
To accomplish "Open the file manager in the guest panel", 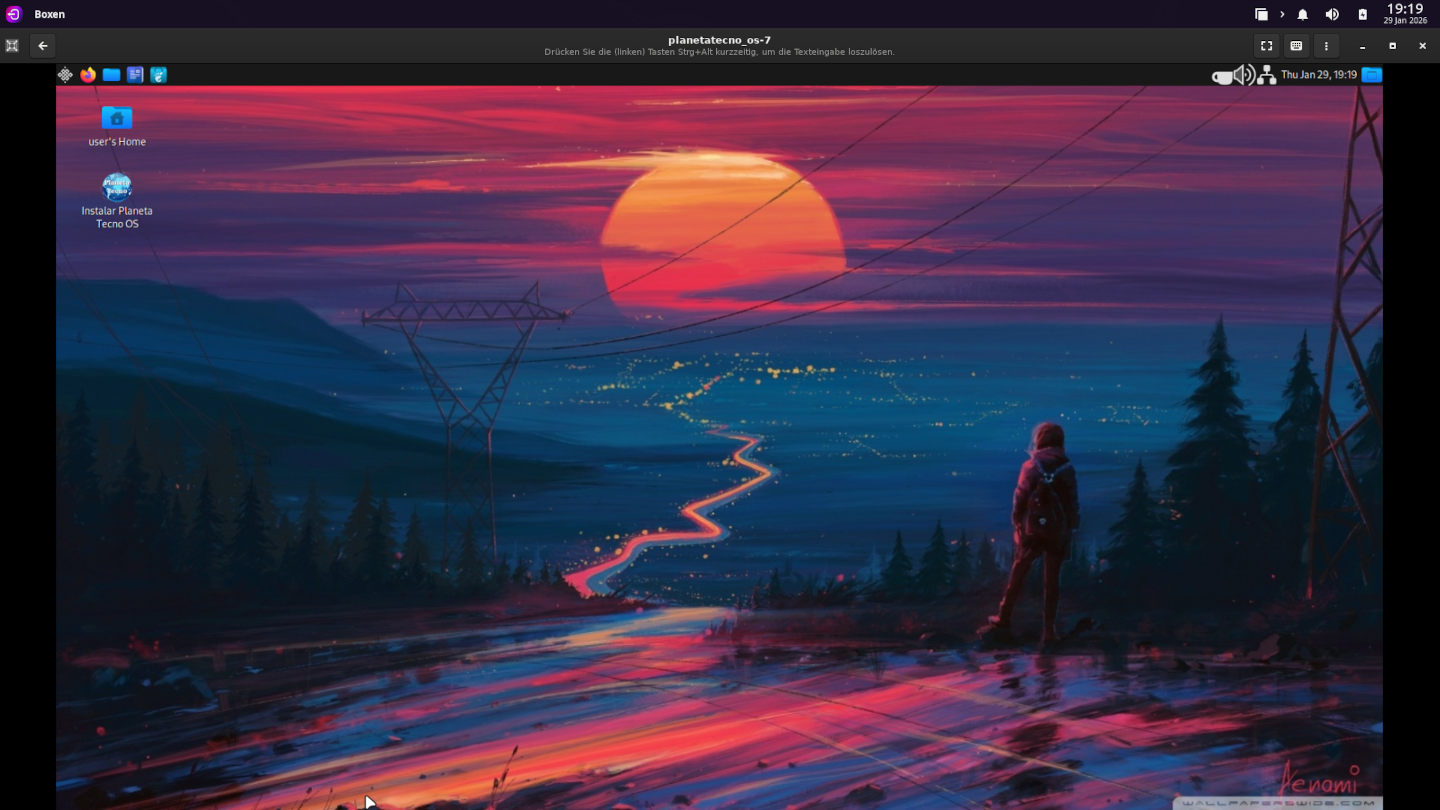I will point(111,75).
